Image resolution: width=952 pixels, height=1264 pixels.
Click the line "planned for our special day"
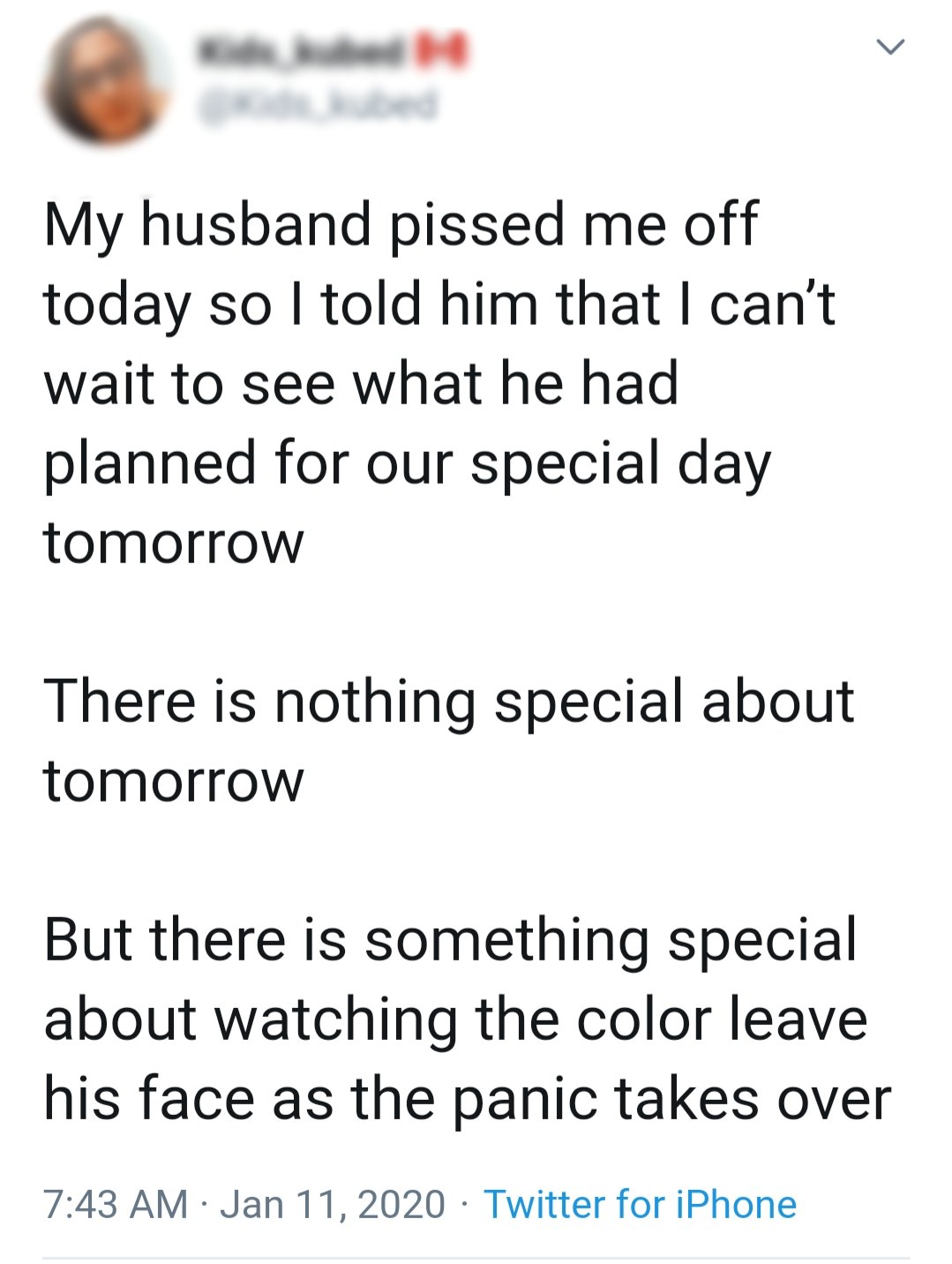408,465
